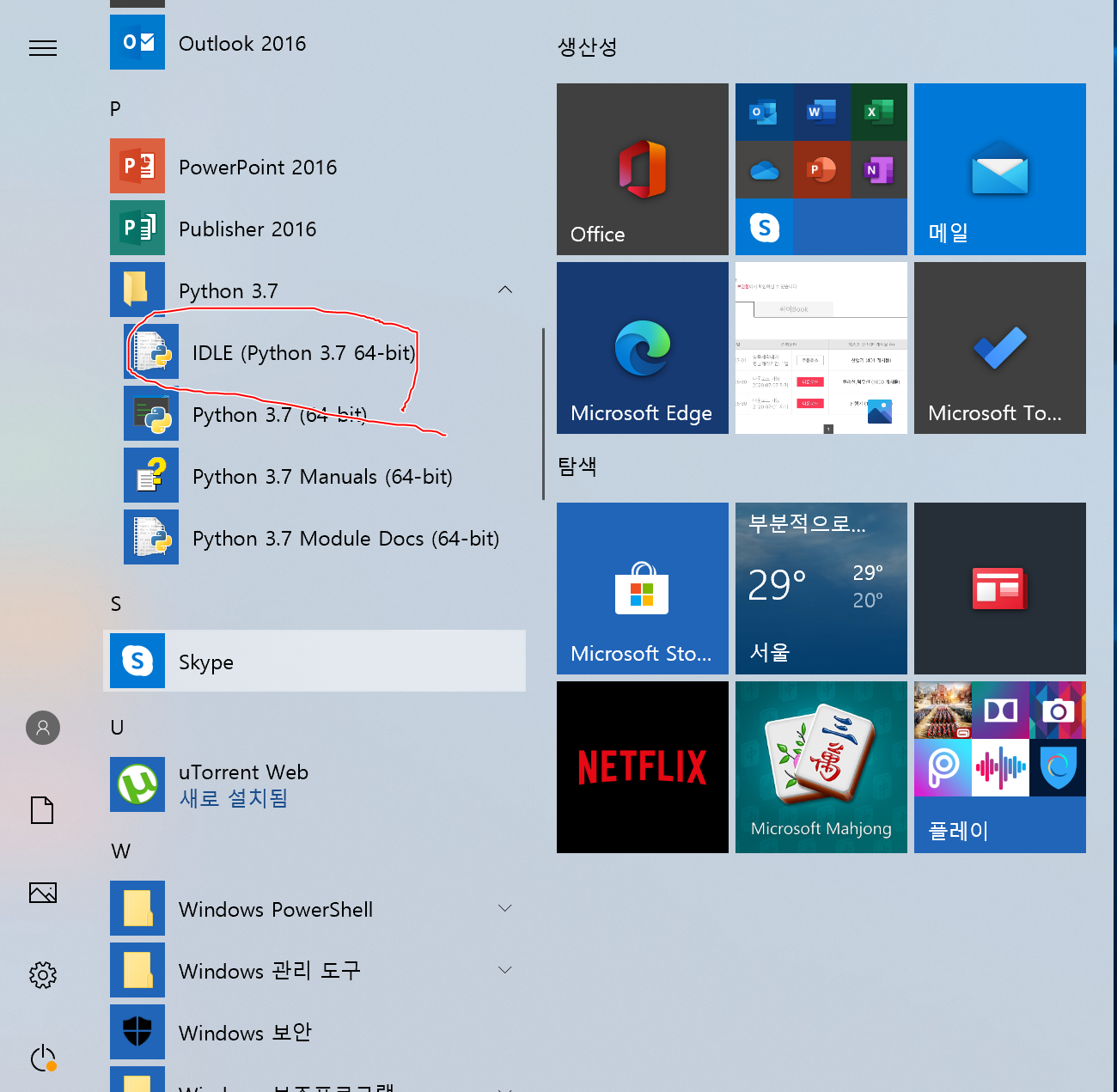Viewport: 1117px width, 1092px height.
Task: Click the letter U section header
Action: [x=117, y=728]
